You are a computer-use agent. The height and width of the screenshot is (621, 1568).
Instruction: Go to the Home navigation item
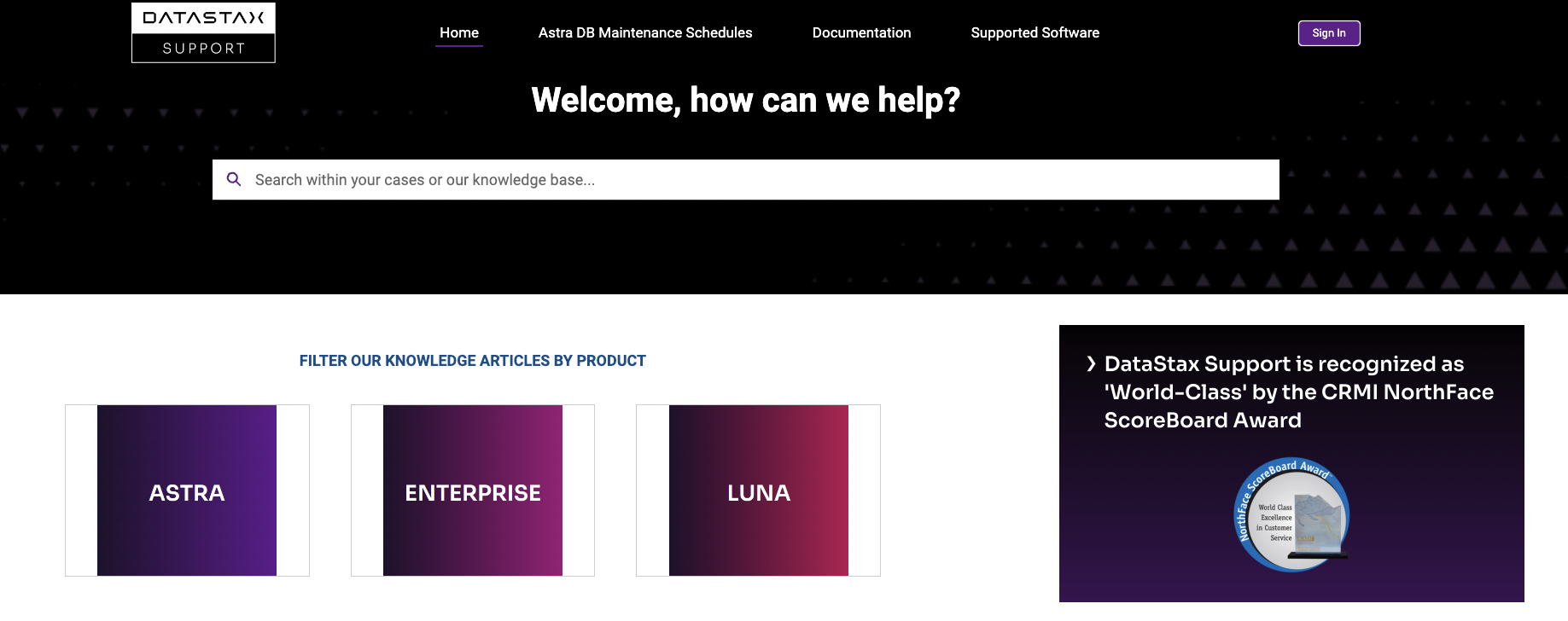coord(458,32)
